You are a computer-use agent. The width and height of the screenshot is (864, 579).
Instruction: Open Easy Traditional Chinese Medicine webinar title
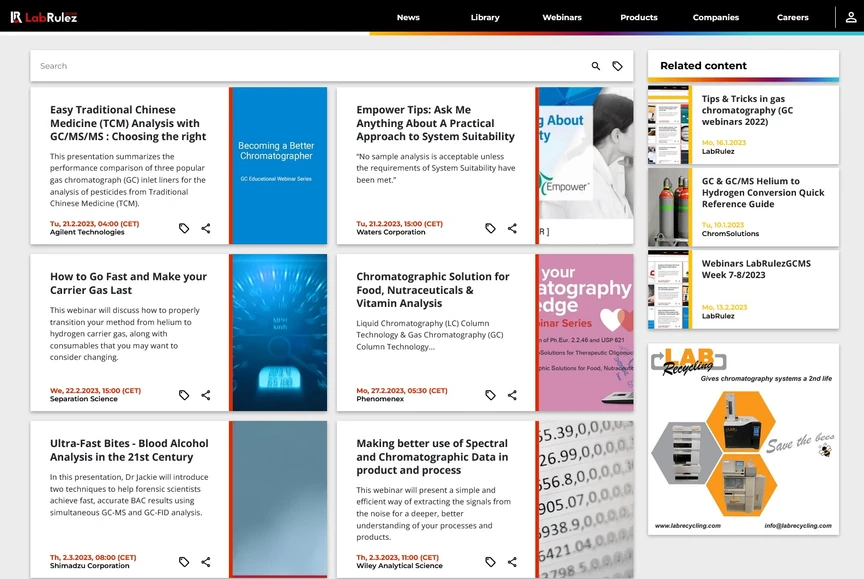coord(128,123)
